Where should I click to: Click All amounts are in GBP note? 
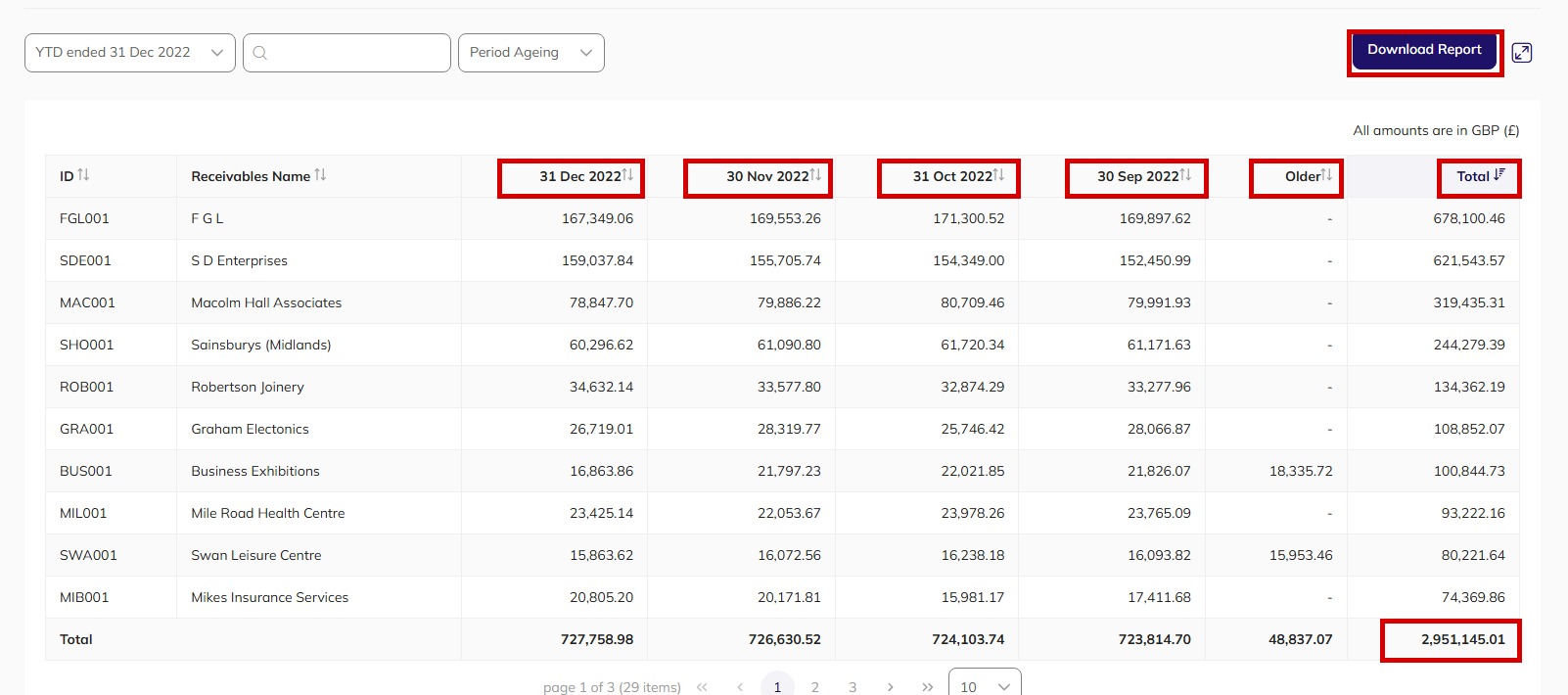[x=1436, y=130]
